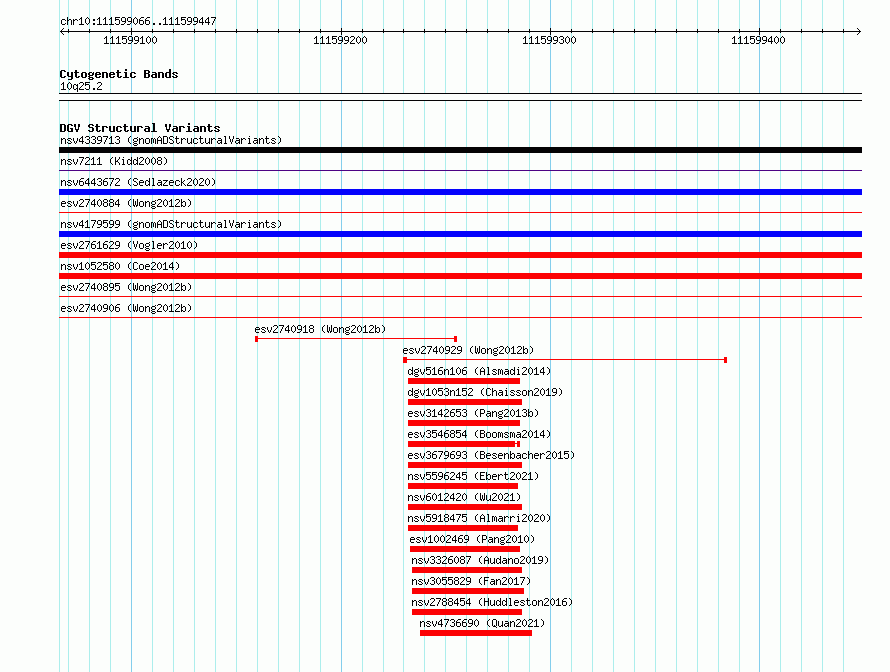The width and height of the screenshot is (890, 672).
Task: Click ruler position 111599300
Action: (549, 40)
